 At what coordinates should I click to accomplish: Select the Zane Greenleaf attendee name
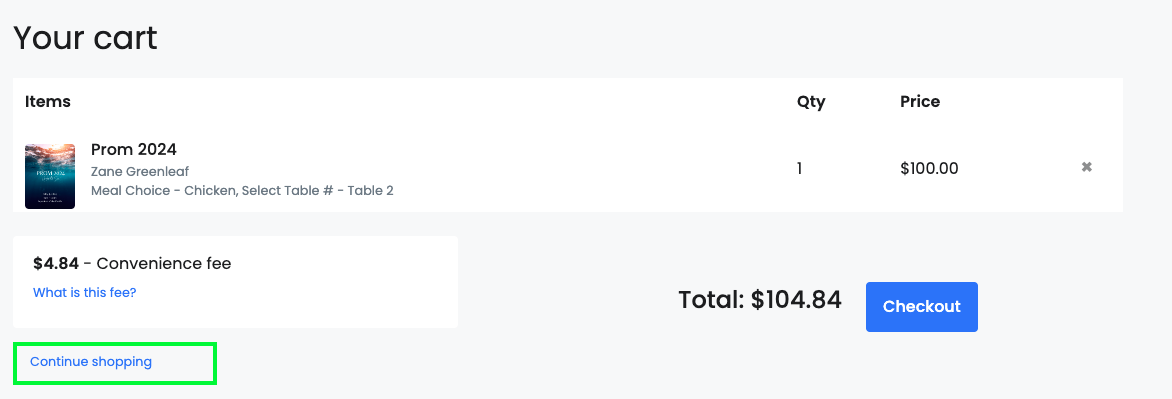(140, 171)
